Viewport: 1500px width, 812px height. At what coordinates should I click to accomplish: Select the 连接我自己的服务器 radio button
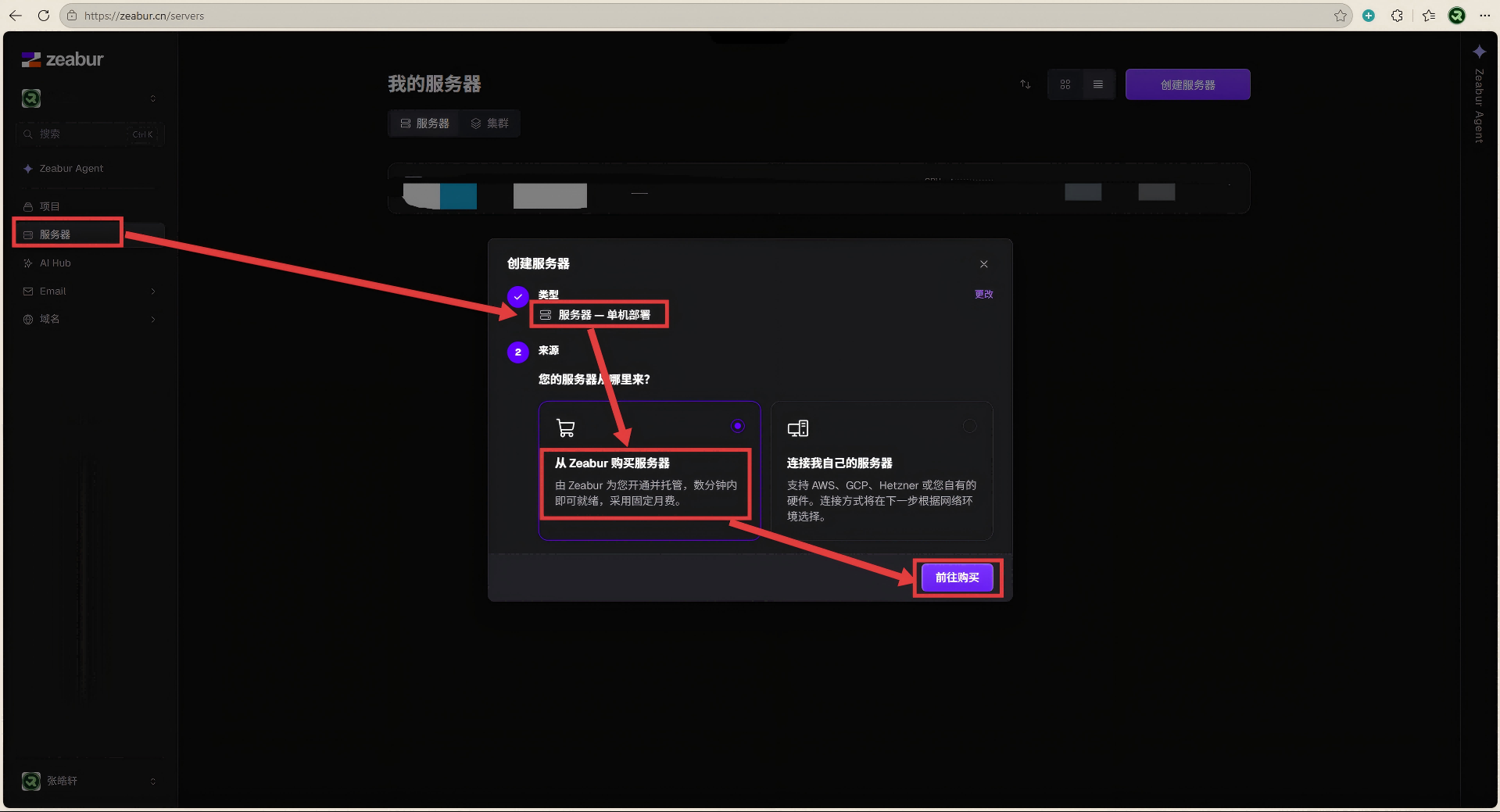coord(970,426)
